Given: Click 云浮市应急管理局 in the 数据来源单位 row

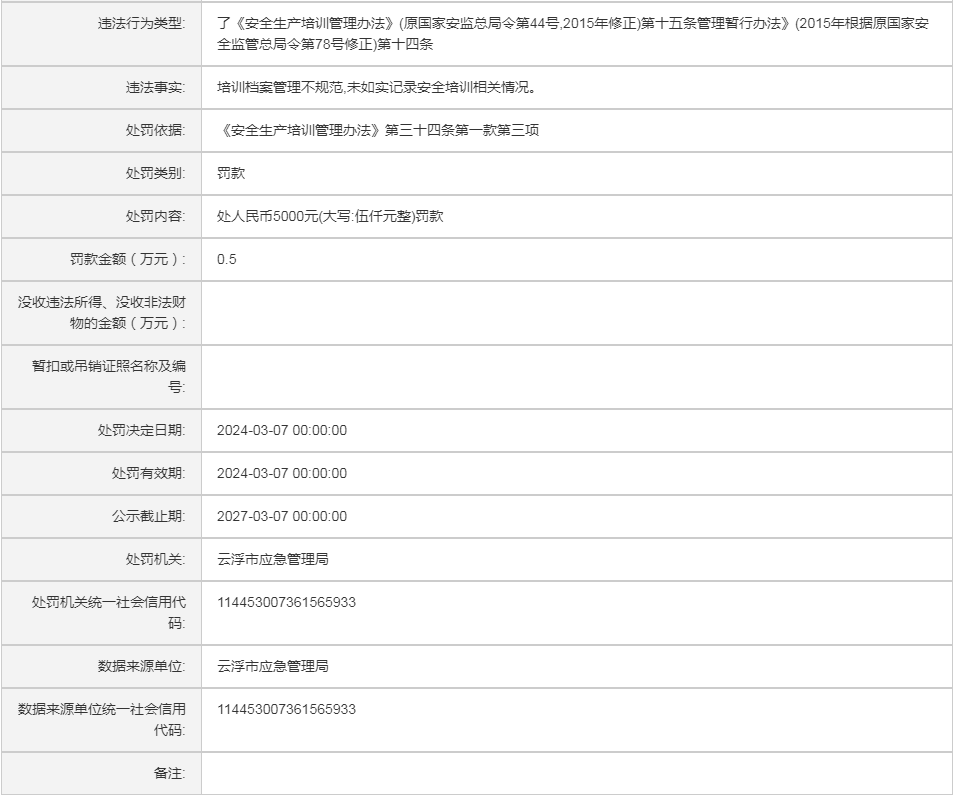Looking at the screenshot, I should coord(273,666).
